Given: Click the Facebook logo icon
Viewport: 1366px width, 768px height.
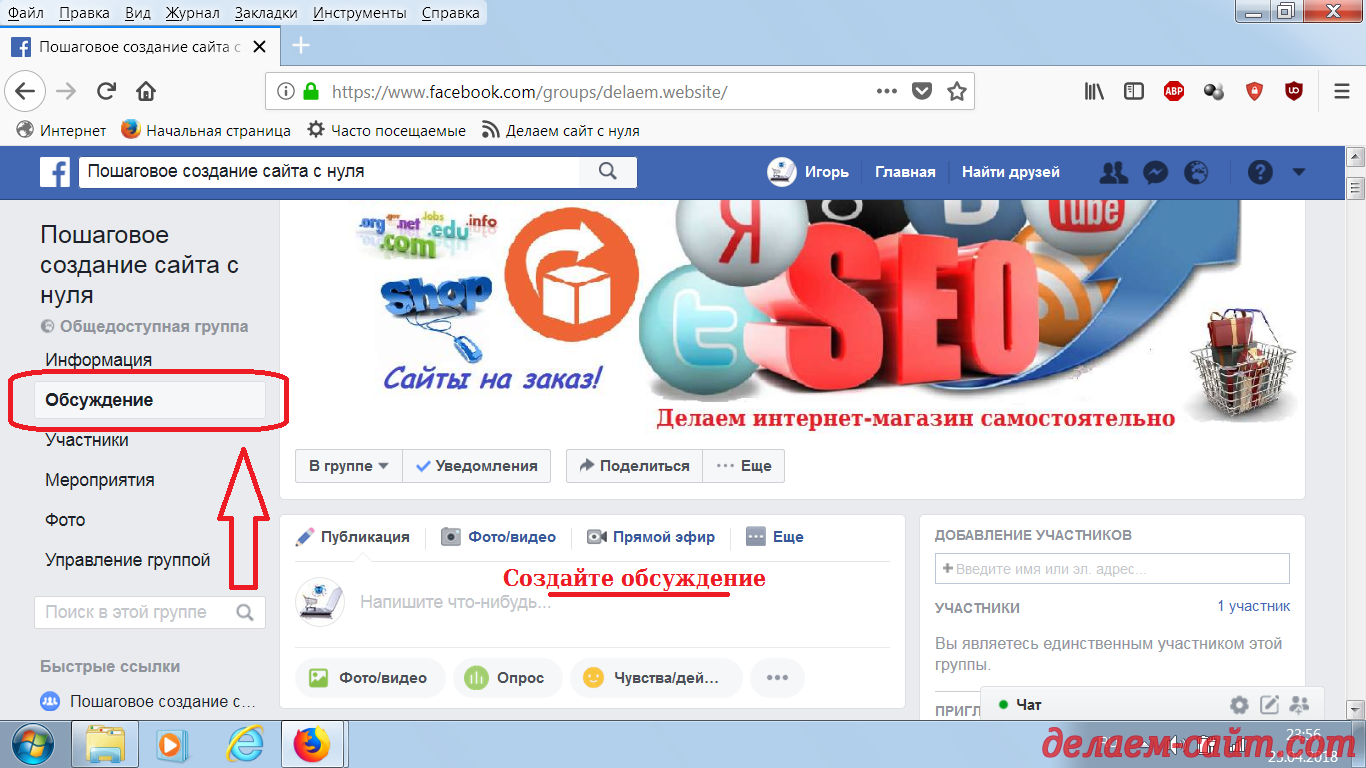Looking at the screenshot, I should click(55, 172).
